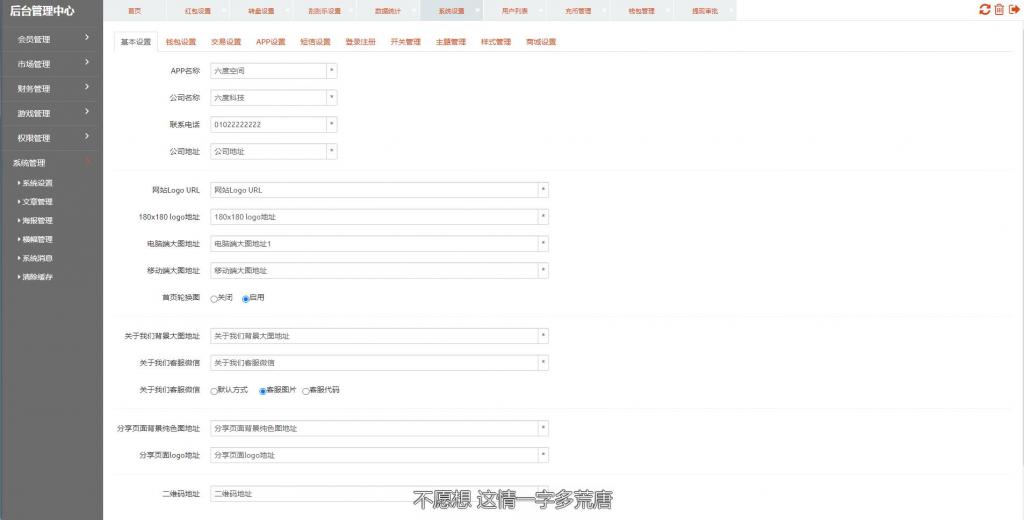
Task: Go to the 首页 top tab
Action: [x=135, y=11]
